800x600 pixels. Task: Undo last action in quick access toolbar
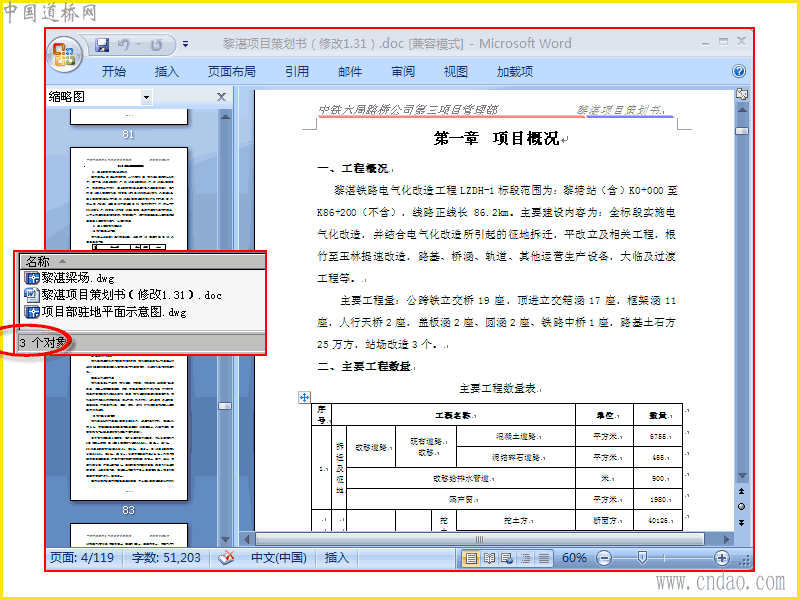click(x=123, y=45)
